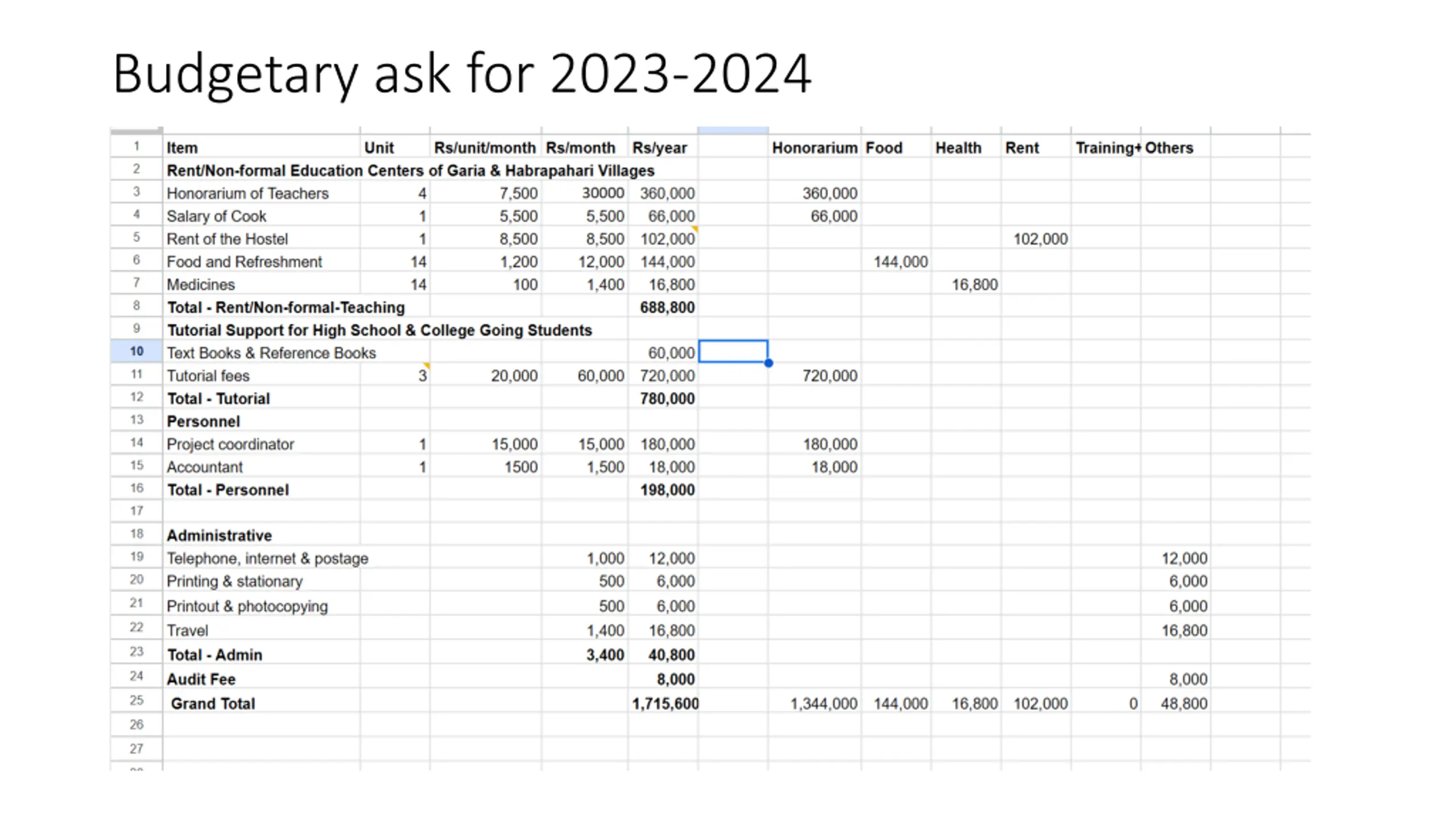
Task: Click the 780,000 total cell
Action: click(663, 398)
